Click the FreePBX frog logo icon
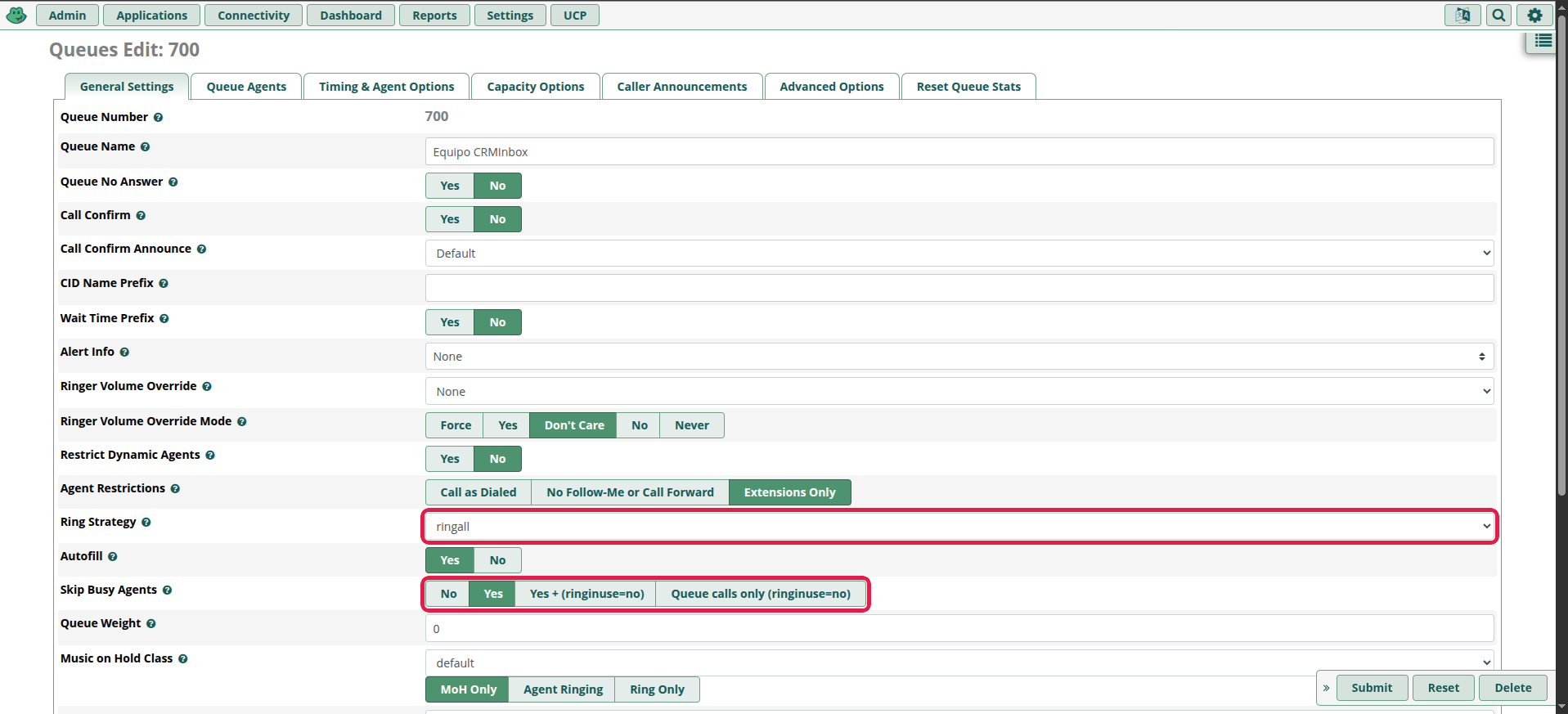This screenshot has height=714, width=1568. [16, 15]
